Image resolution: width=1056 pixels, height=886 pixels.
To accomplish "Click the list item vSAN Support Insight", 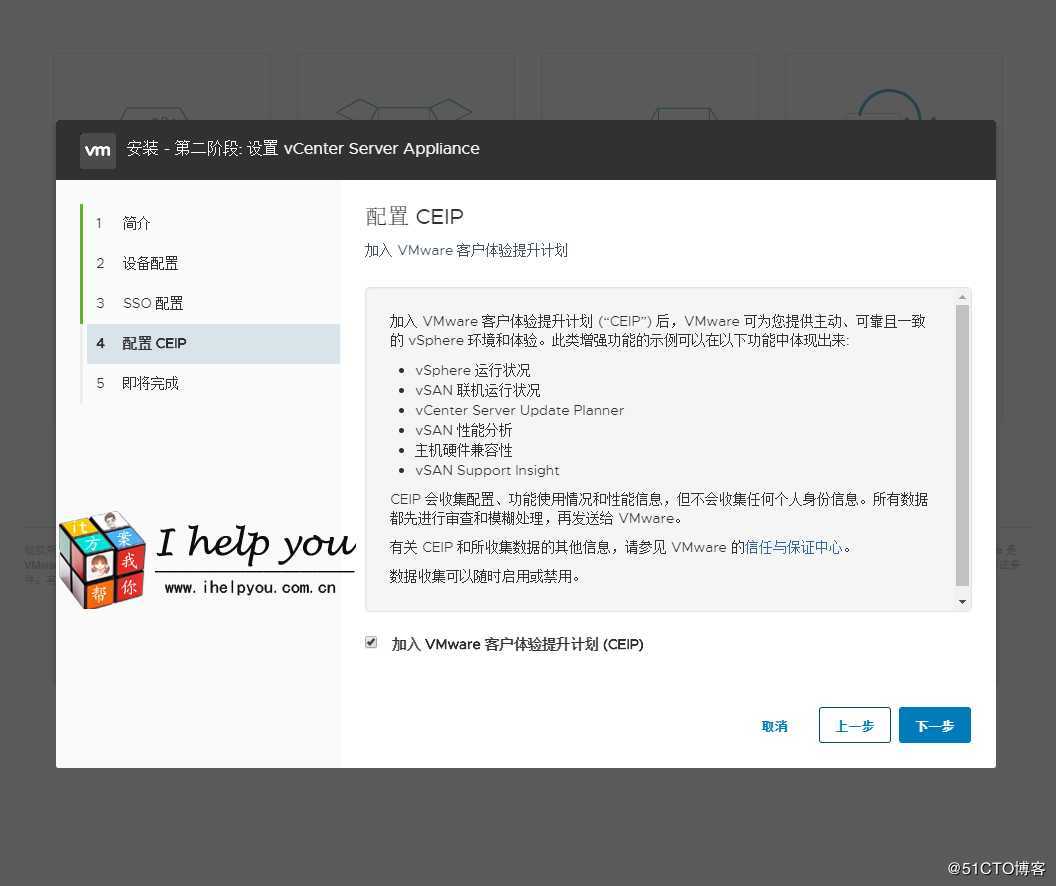I will pos(487,470).
